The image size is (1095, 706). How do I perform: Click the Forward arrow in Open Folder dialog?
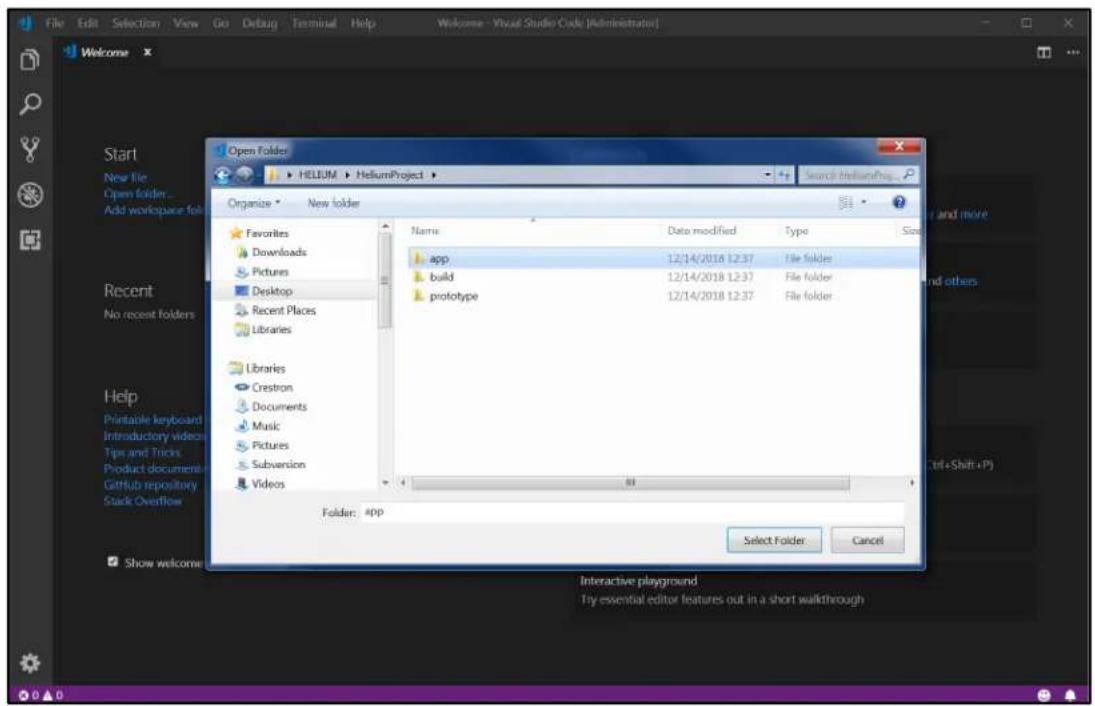[244, 175]
